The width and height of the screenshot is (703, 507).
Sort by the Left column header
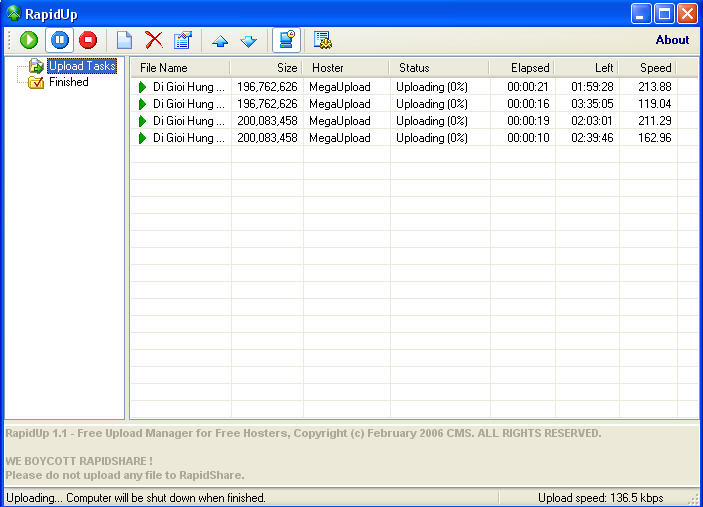(586, 68)
